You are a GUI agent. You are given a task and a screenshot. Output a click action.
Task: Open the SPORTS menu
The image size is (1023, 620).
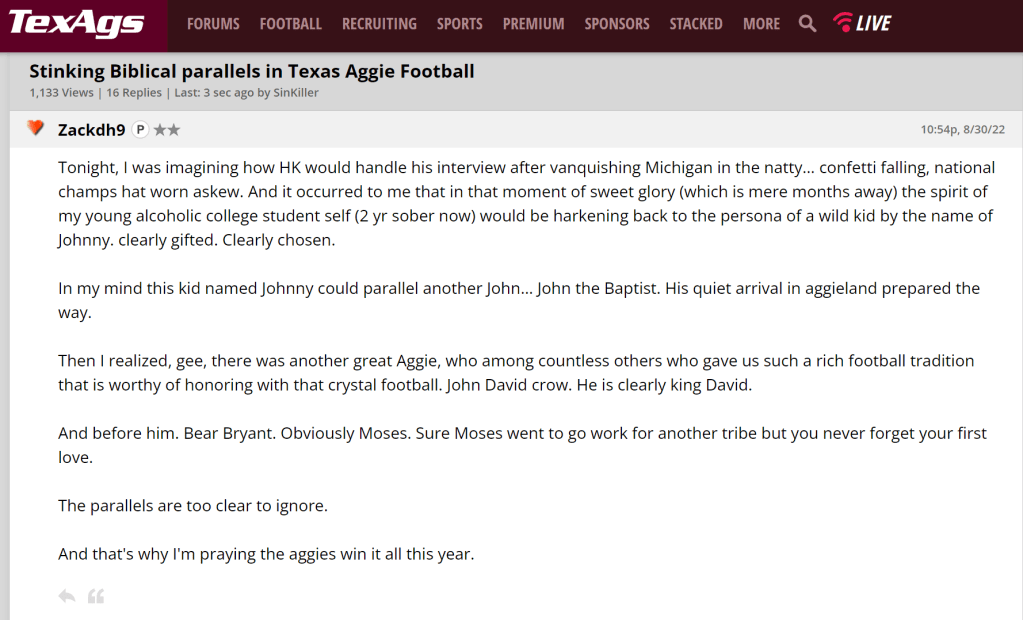click(459, 24)
